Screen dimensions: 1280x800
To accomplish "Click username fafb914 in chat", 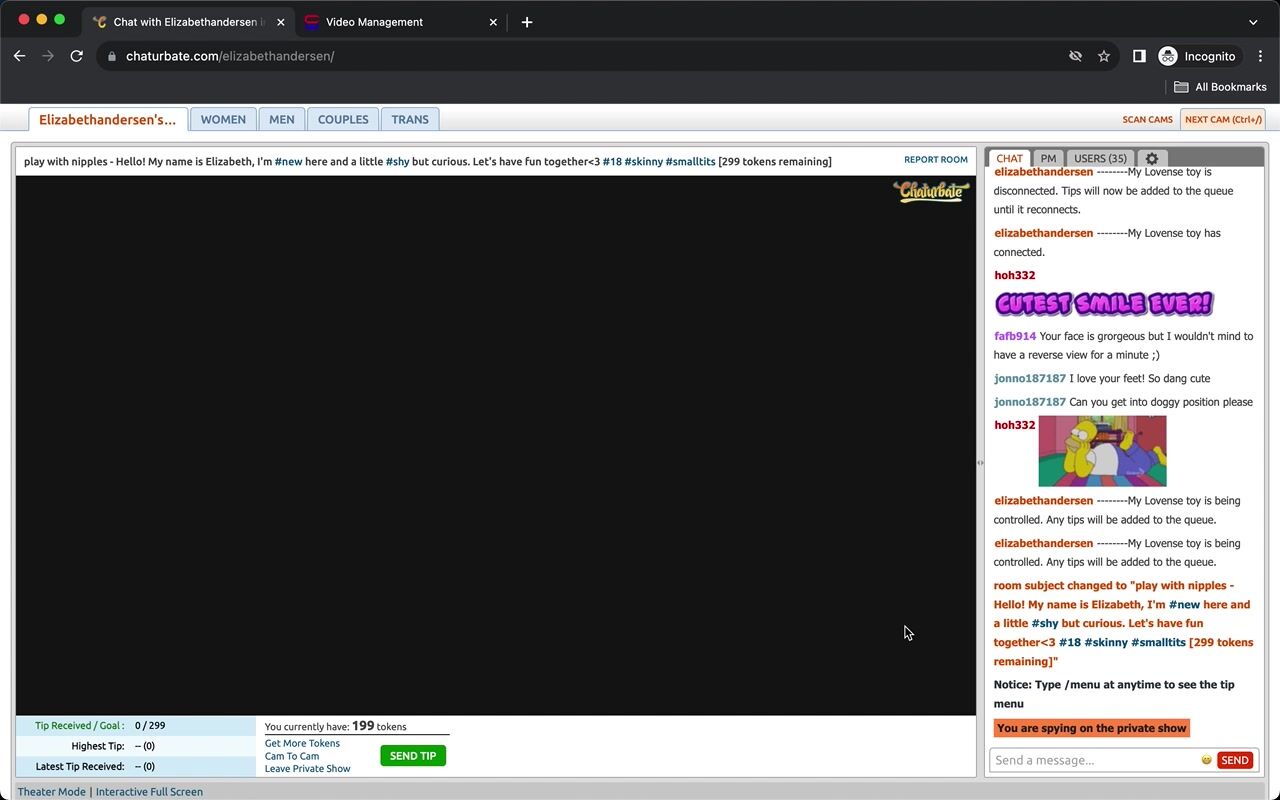I will pos(1015,336).
